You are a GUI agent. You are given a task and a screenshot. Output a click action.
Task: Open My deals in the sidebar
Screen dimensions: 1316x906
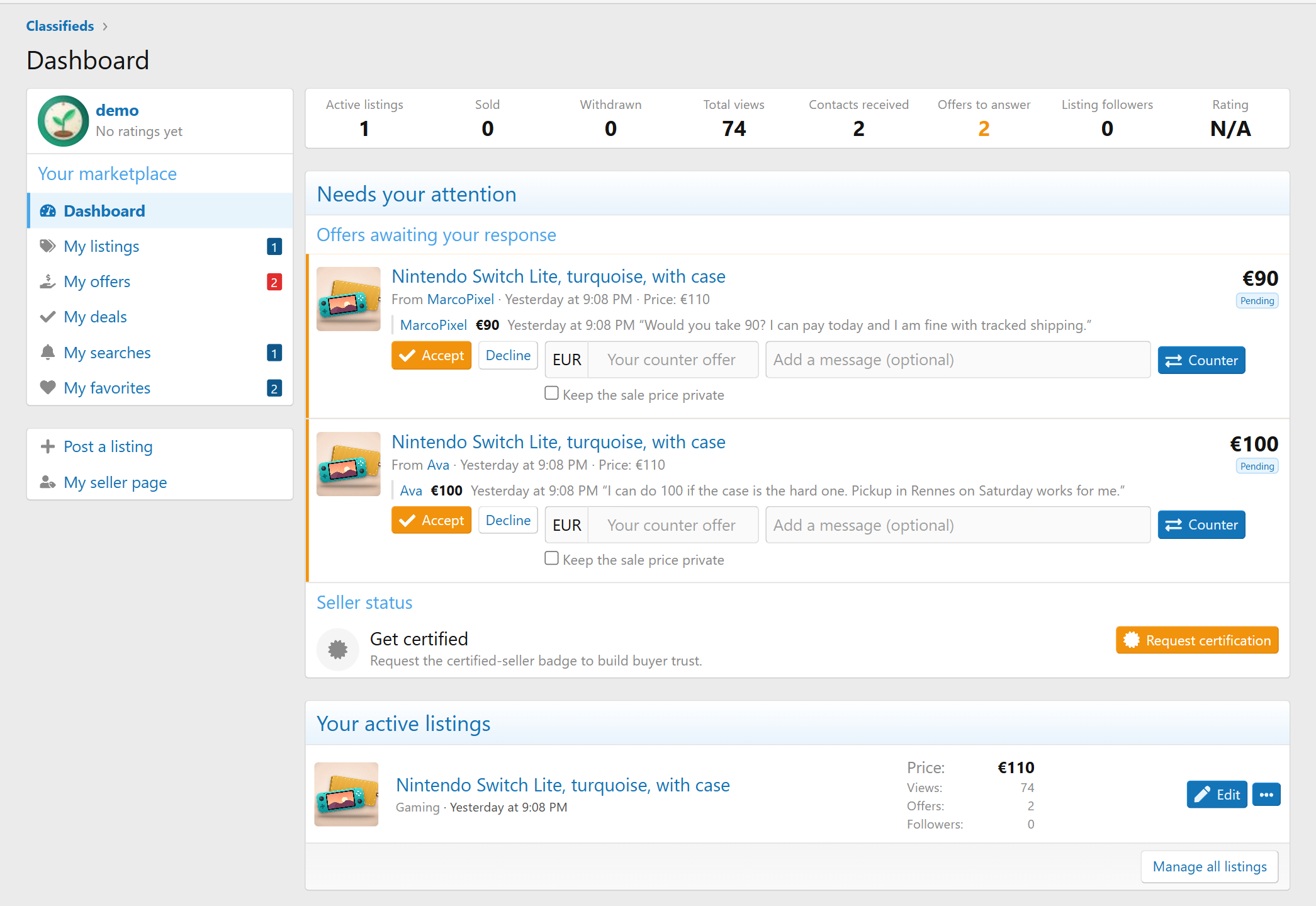160,317
